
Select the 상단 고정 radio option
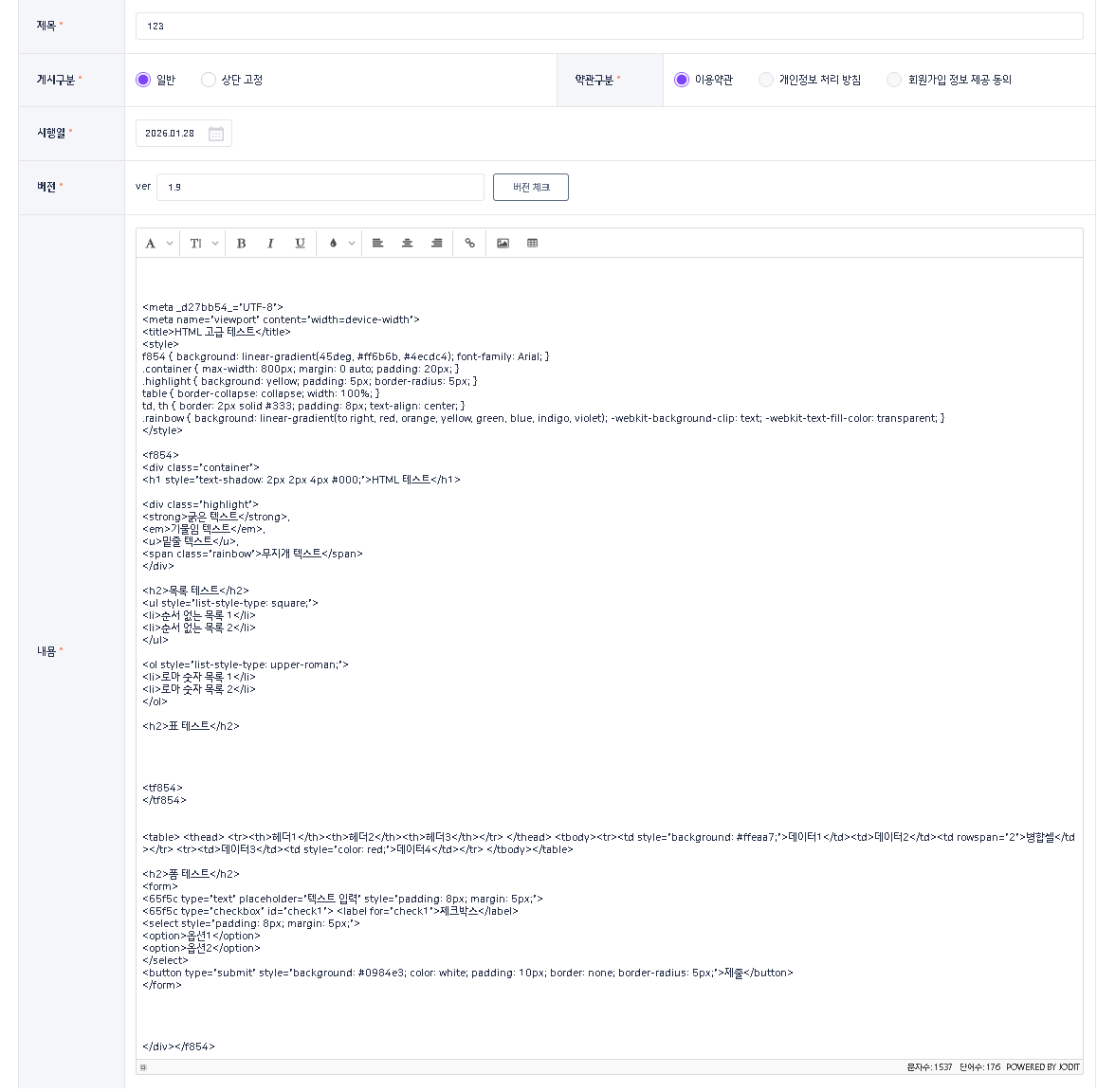coord(209,81)
